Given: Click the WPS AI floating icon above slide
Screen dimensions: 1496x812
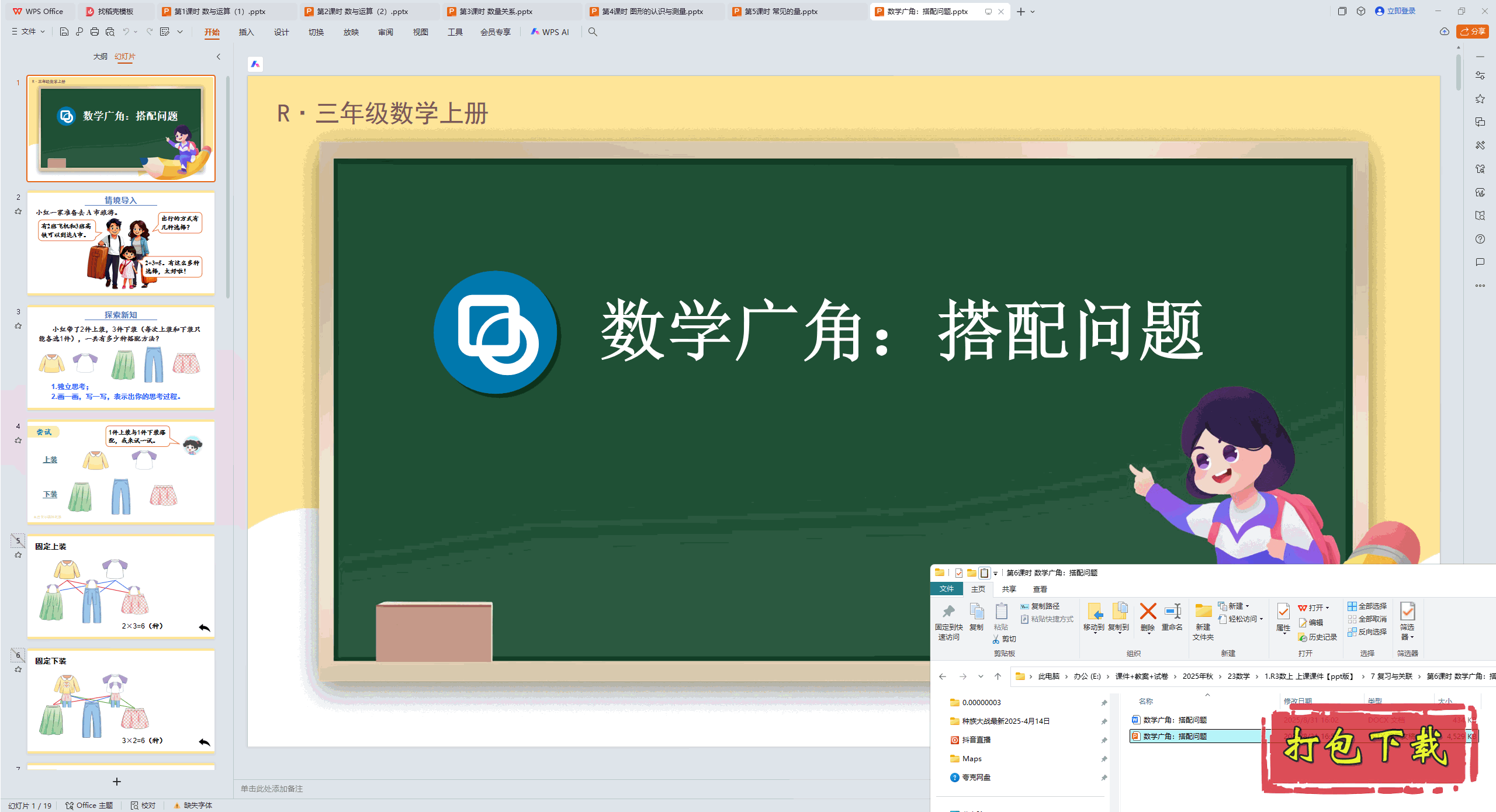Looking at the screenshot, I should [255, 64].
